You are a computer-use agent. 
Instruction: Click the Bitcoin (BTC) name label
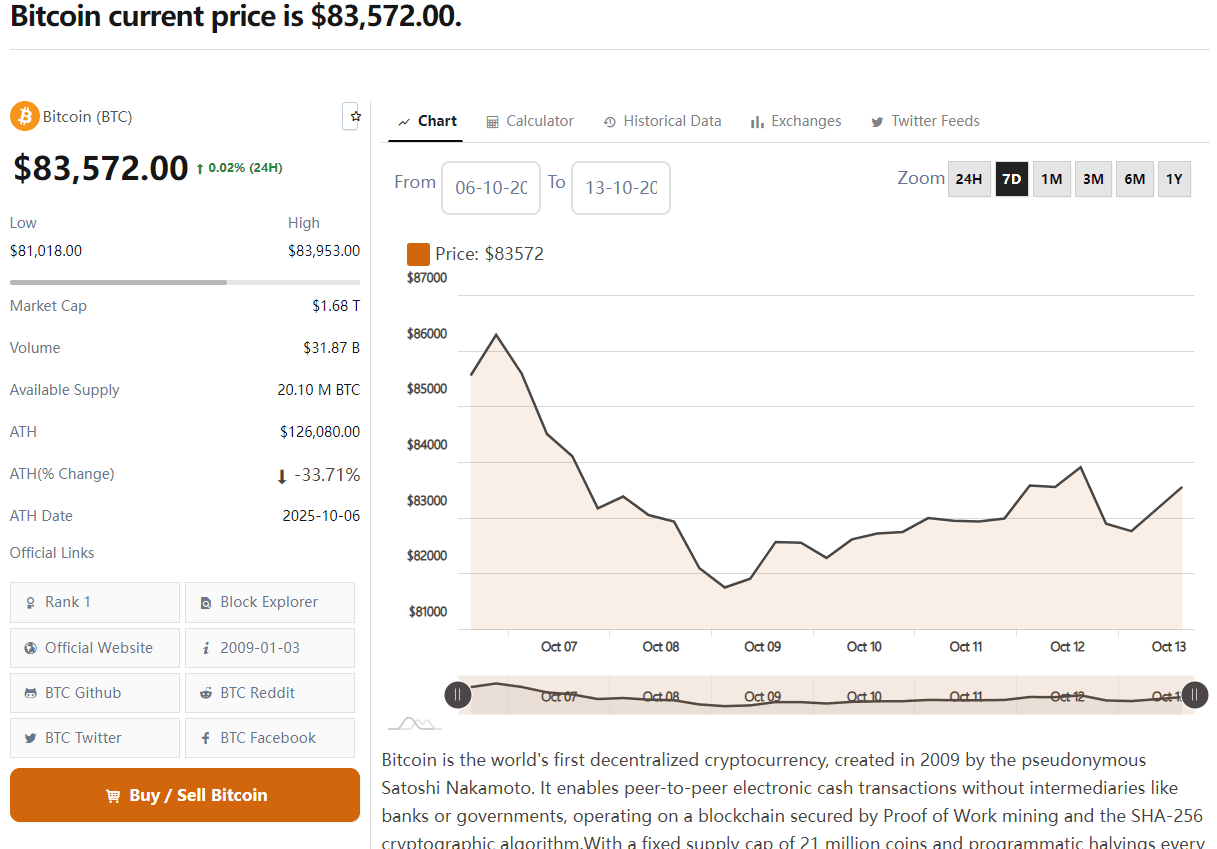coord(87,117)
